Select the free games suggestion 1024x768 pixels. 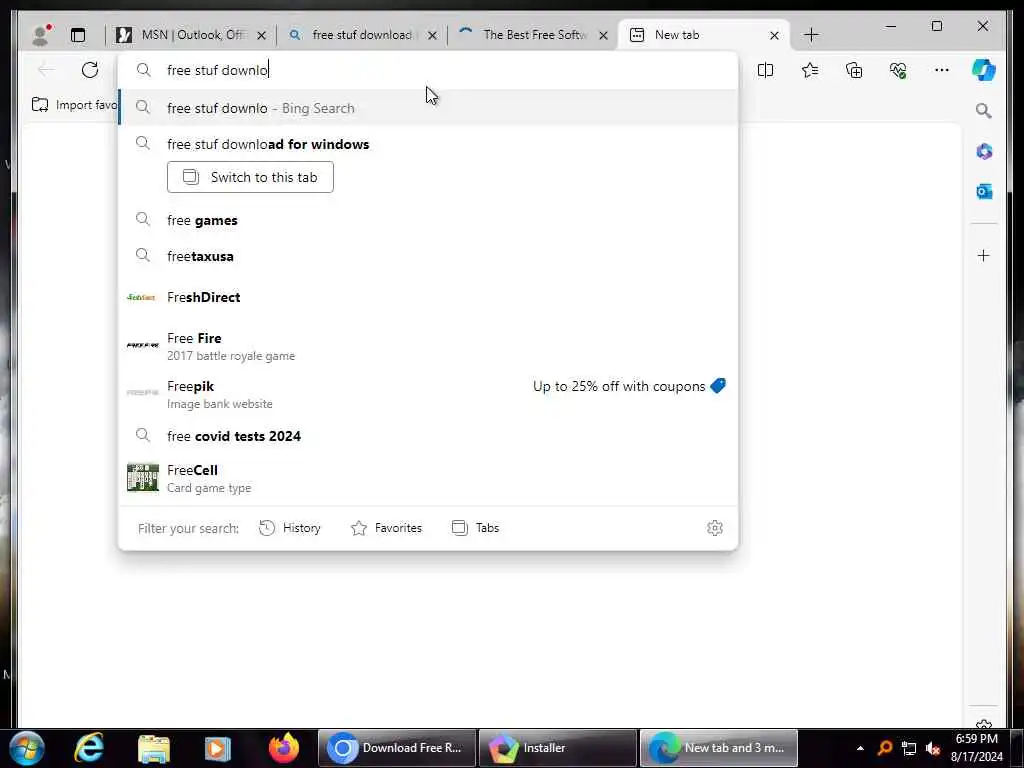(428, 220)
